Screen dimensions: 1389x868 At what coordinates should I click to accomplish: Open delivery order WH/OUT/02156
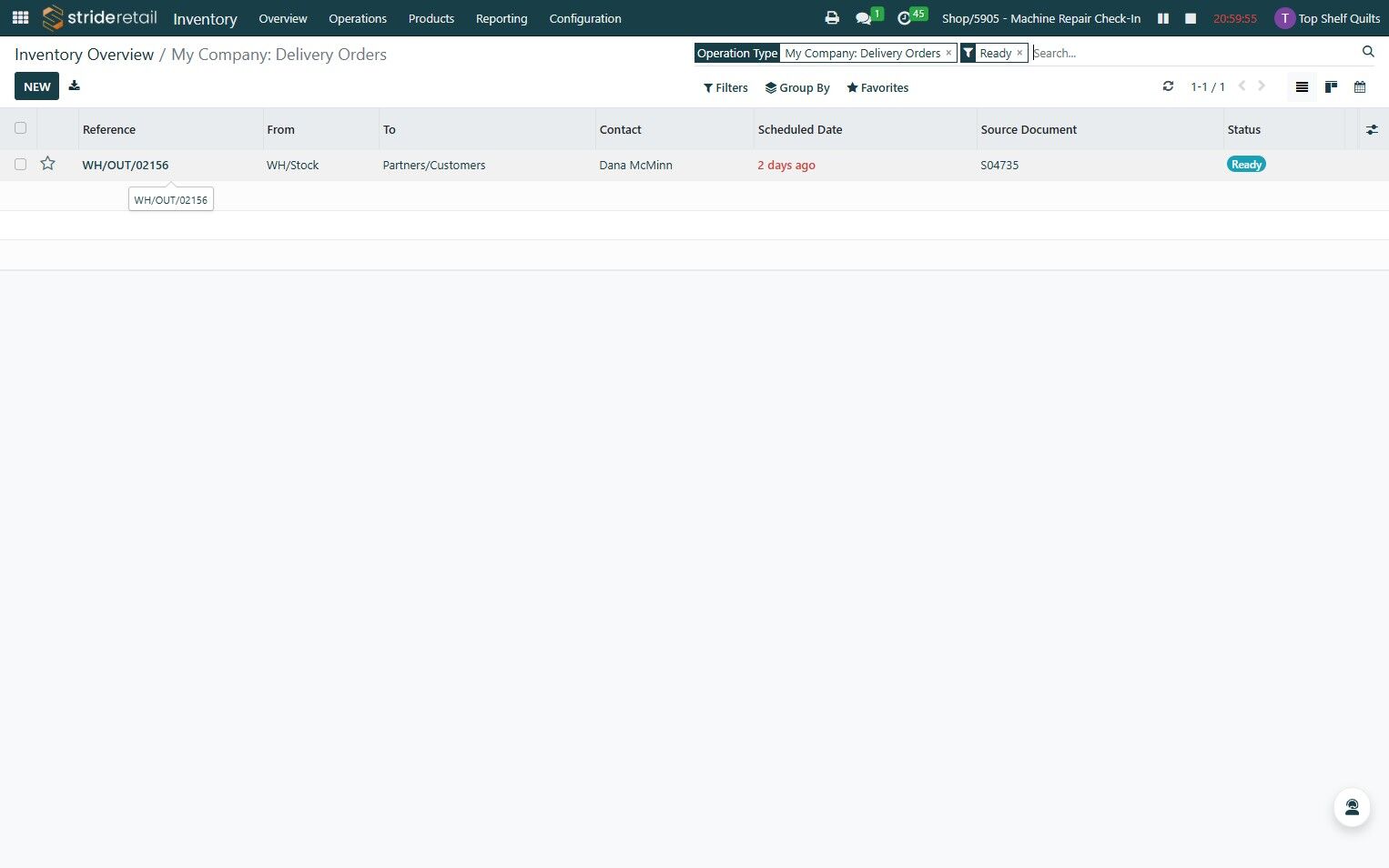pyautogui.click(x=126, y=165)
